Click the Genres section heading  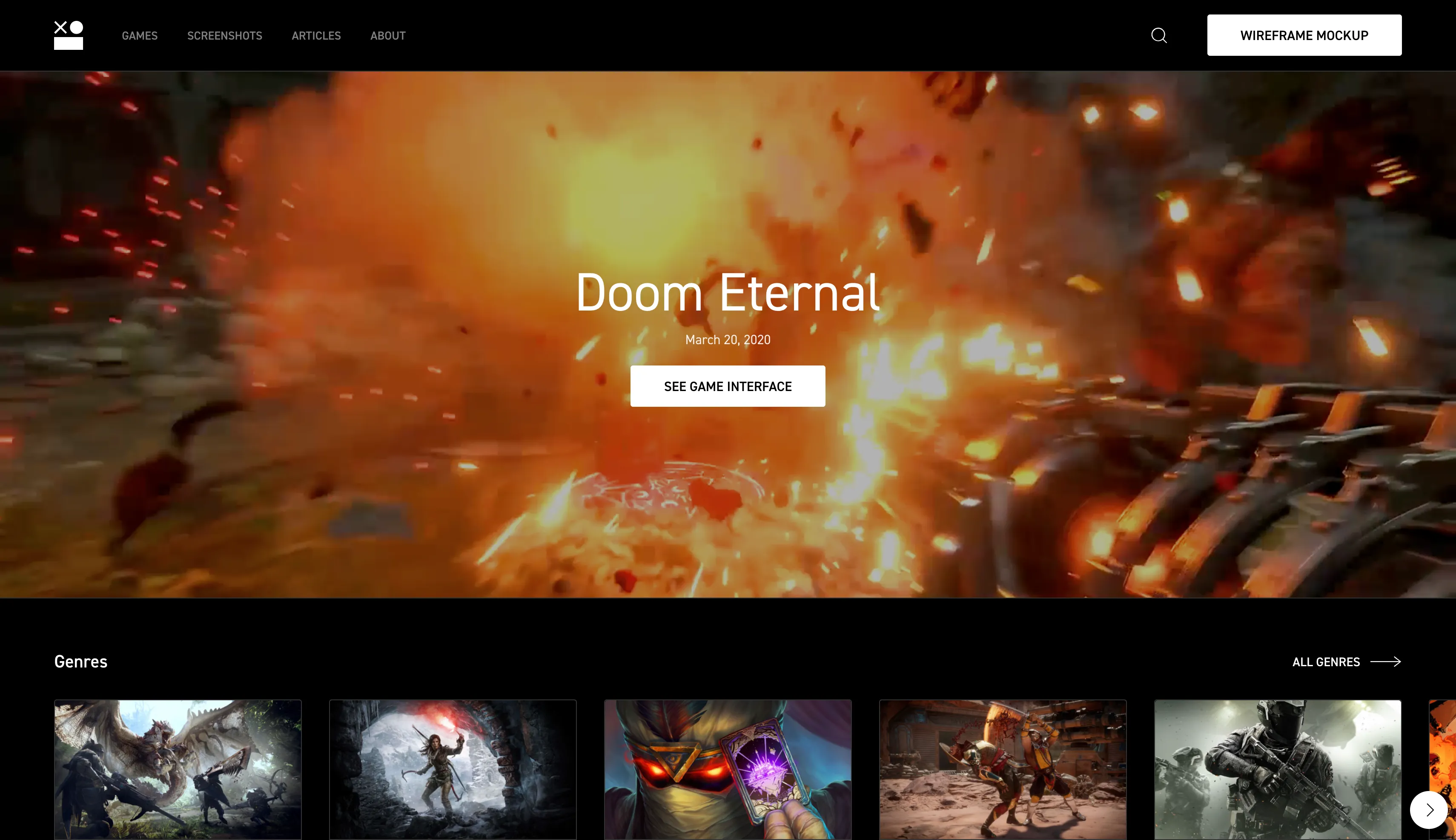81,662
